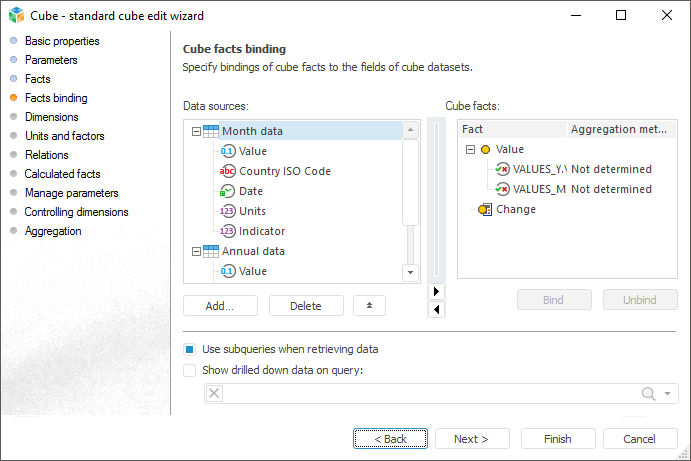
Task: Click the search magnifier in the query field
Action: tap(649, 394)
